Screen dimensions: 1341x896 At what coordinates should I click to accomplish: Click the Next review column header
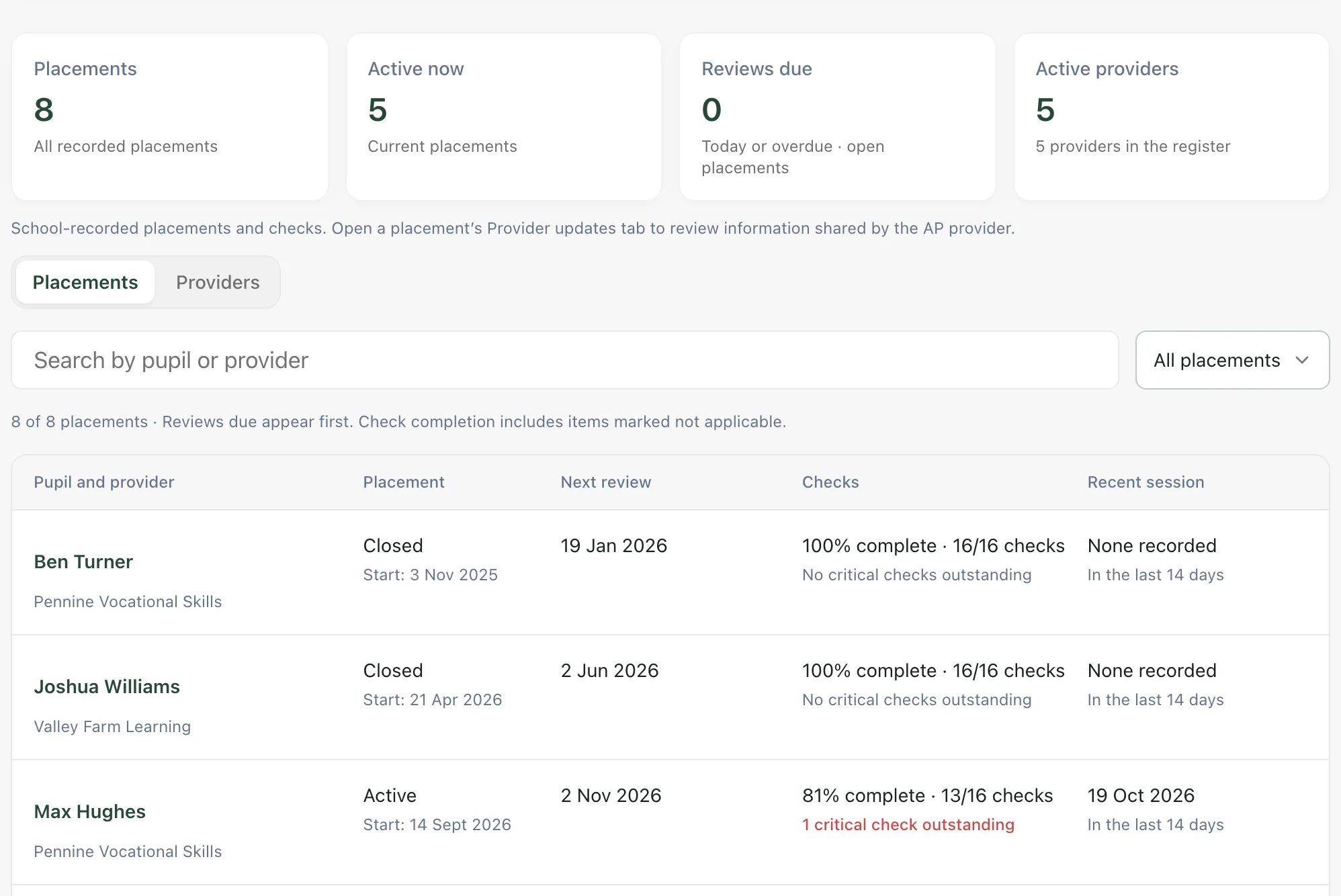(606, 482)
